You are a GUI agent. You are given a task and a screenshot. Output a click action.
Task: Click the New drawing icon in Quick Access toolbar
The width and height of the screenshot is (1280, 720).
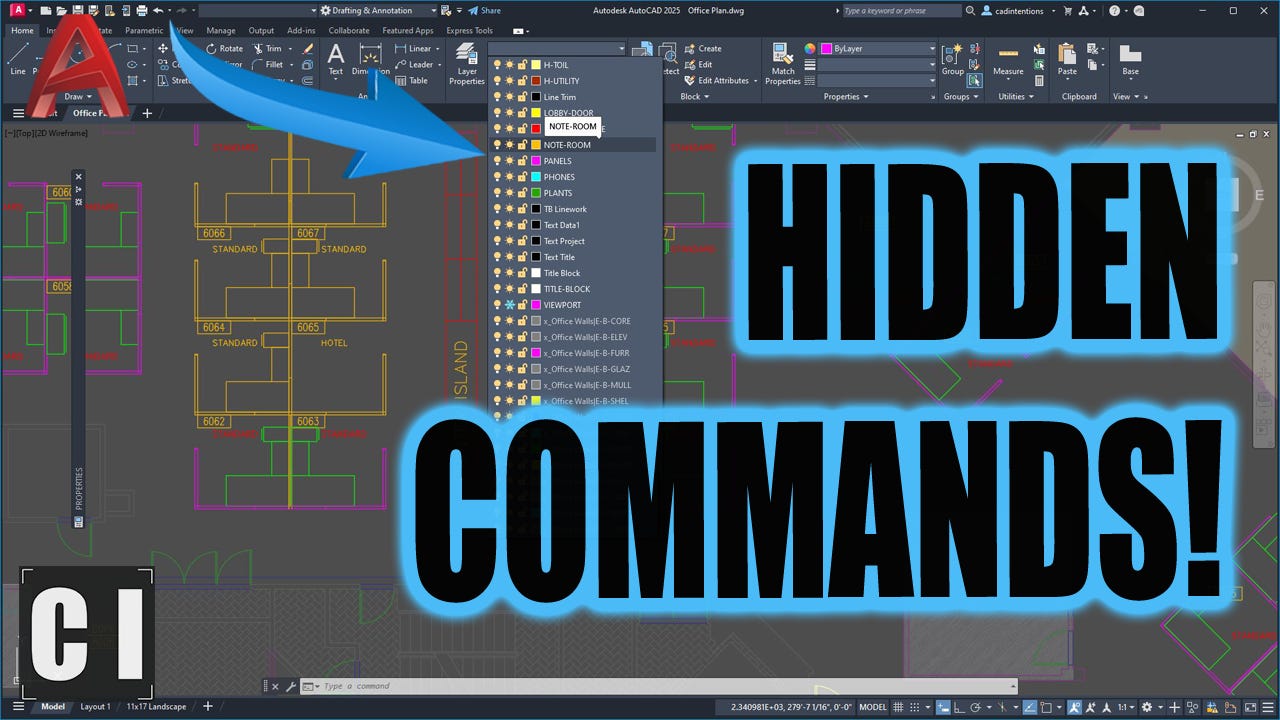tap(46, 10)
